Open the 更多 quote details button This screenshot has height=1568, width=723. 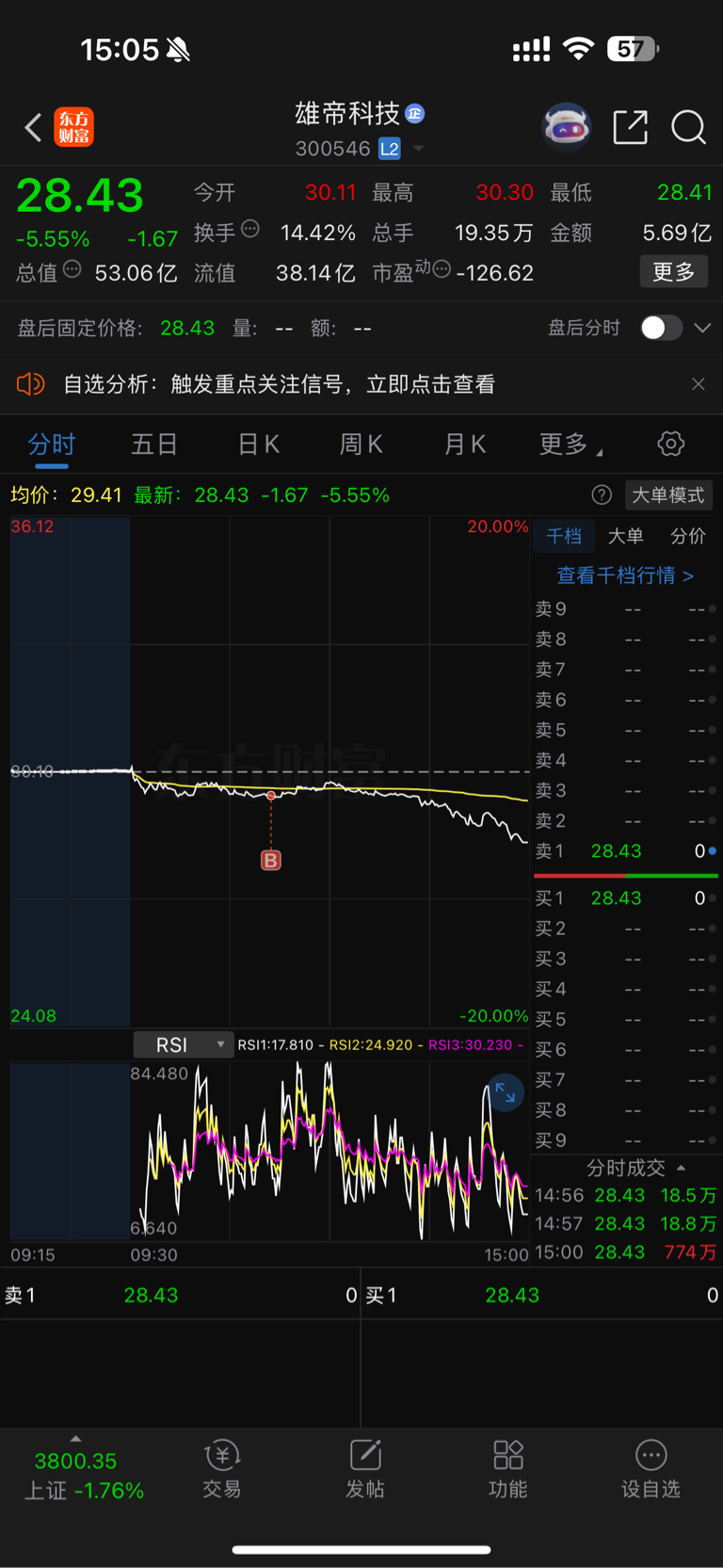(x=674, y=271)
